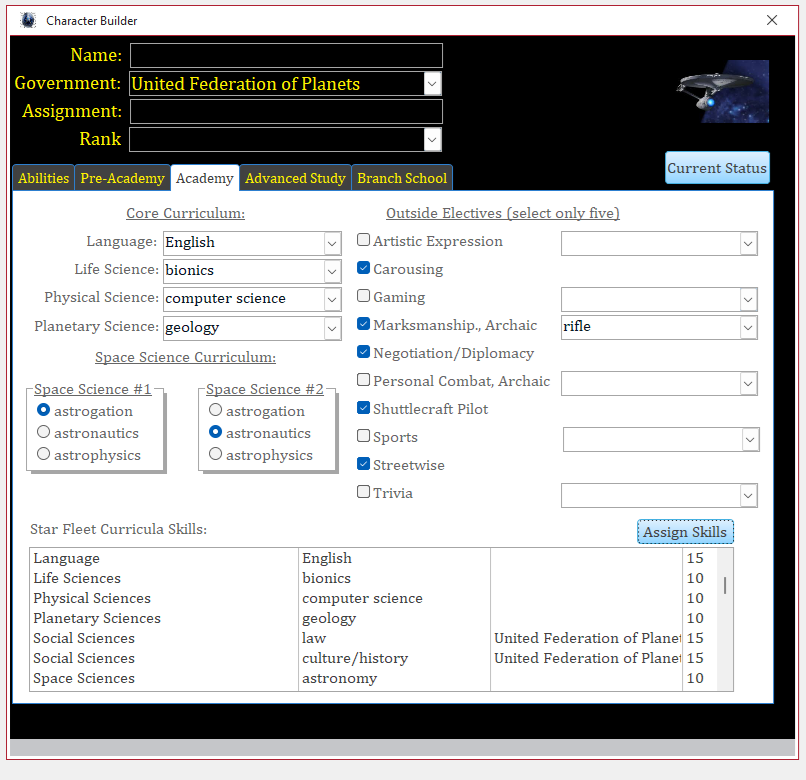The width and height of the screenshot is (806, 780).
Task: Expand the Rank dropdown
Action: coord(431,140)
